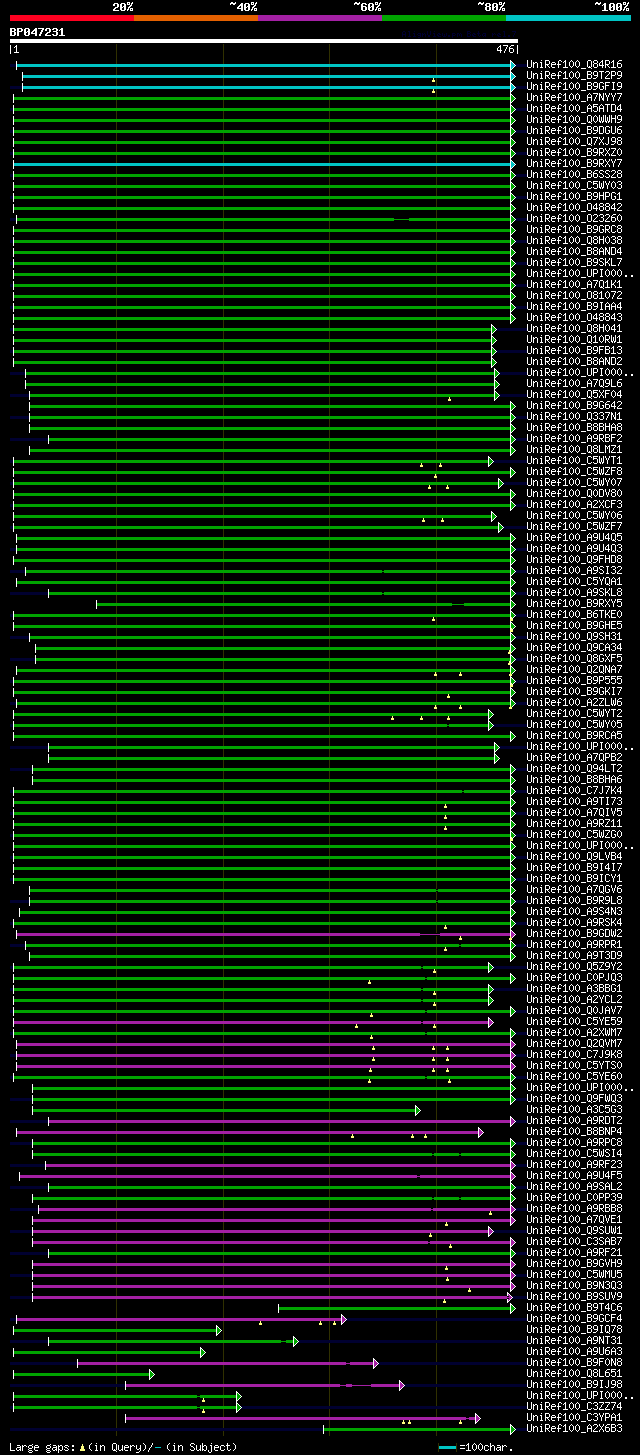The height and width of the screenshot is (1455, 640).
Task: Choose hit UniRef100_Q8H041
Action: (574, 328)
